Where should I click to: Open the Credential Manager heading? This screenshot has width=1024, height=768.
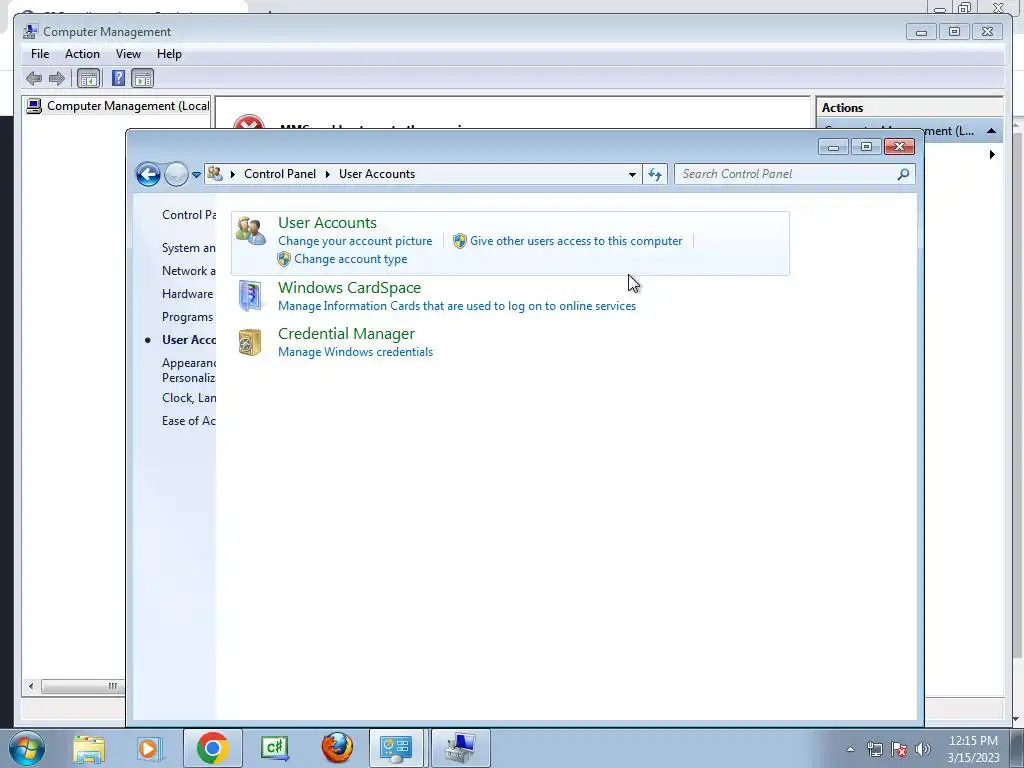pos(346,334)
